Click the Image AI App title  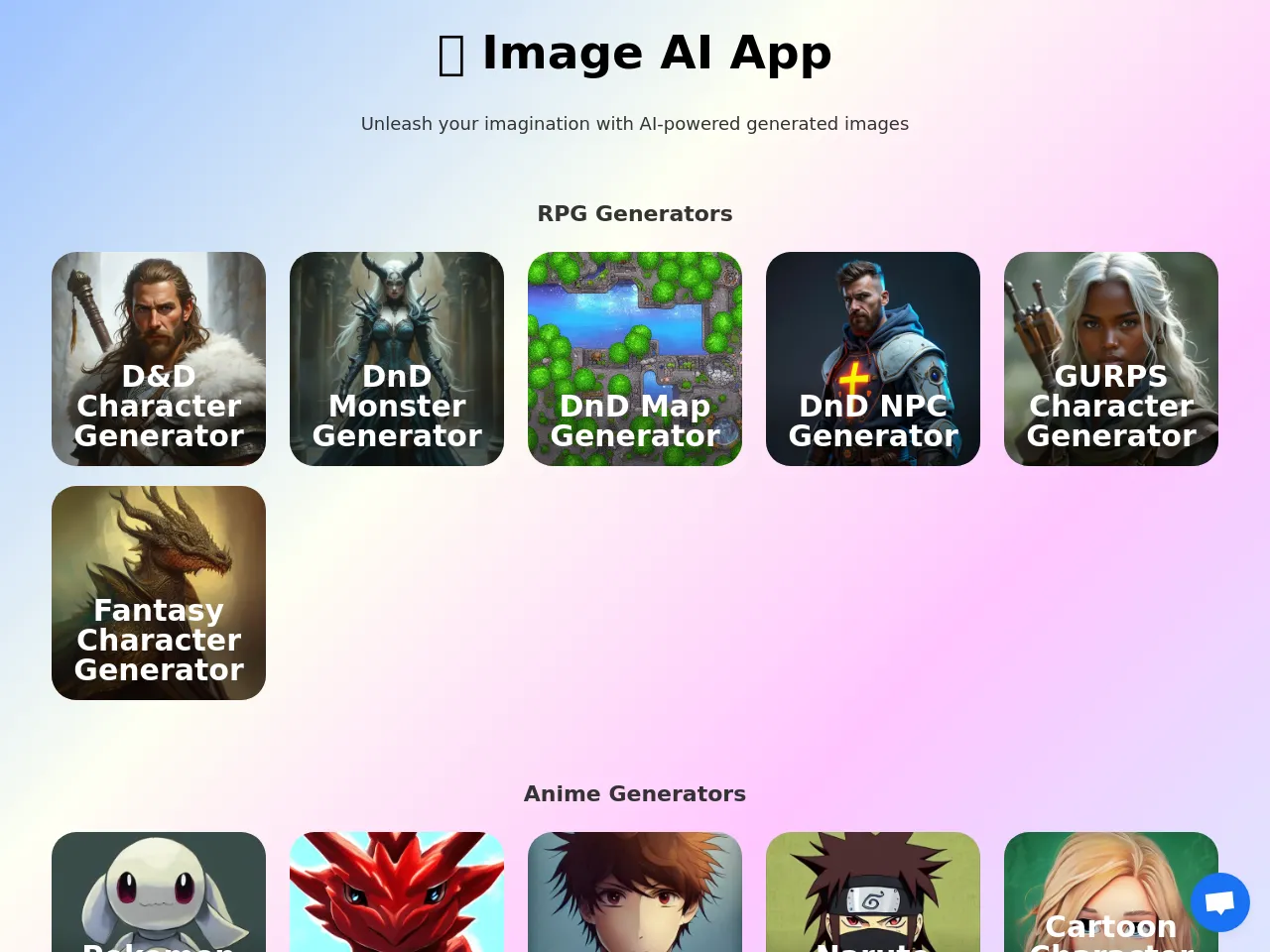click(656, 53)
